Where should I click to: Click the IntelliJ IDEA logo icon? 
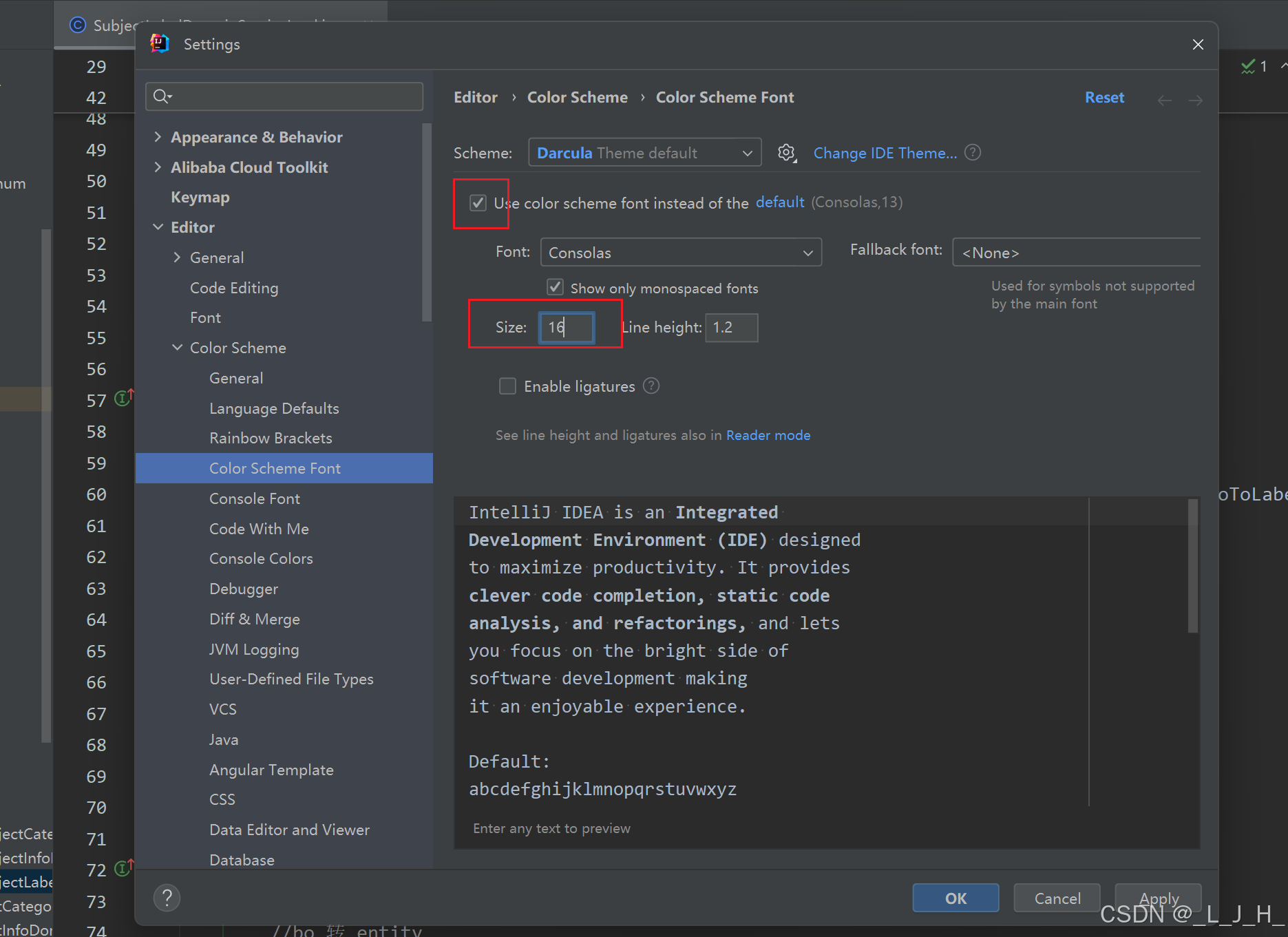(x=160, y=44)
